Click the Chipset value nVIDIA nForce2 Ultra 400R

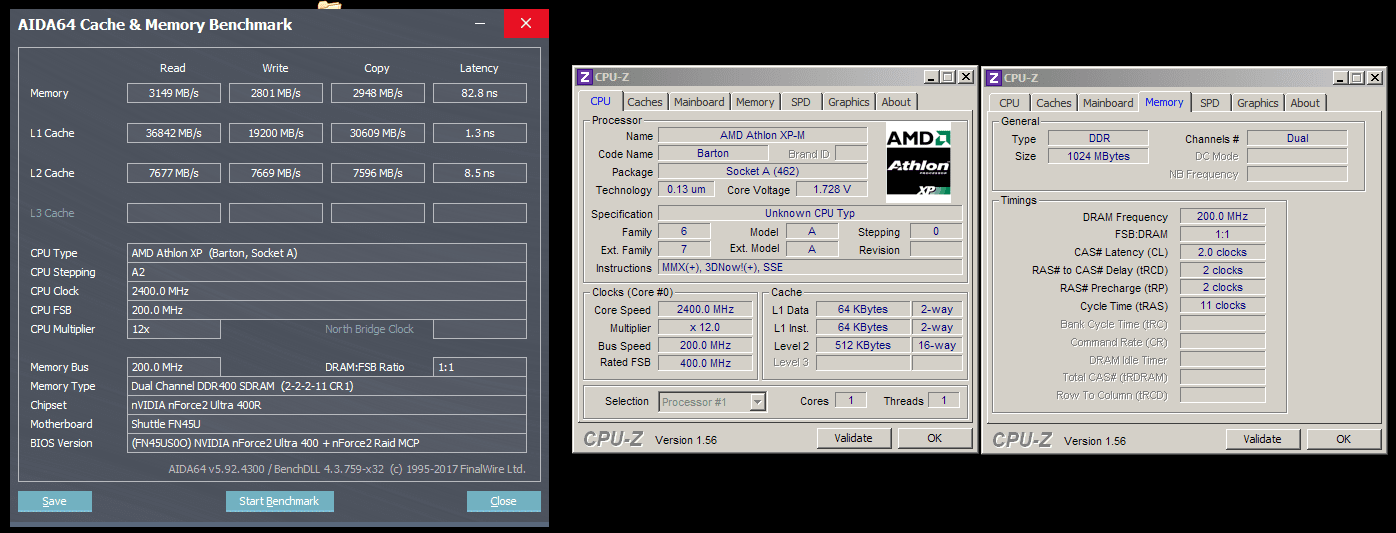tap(327, 405)
